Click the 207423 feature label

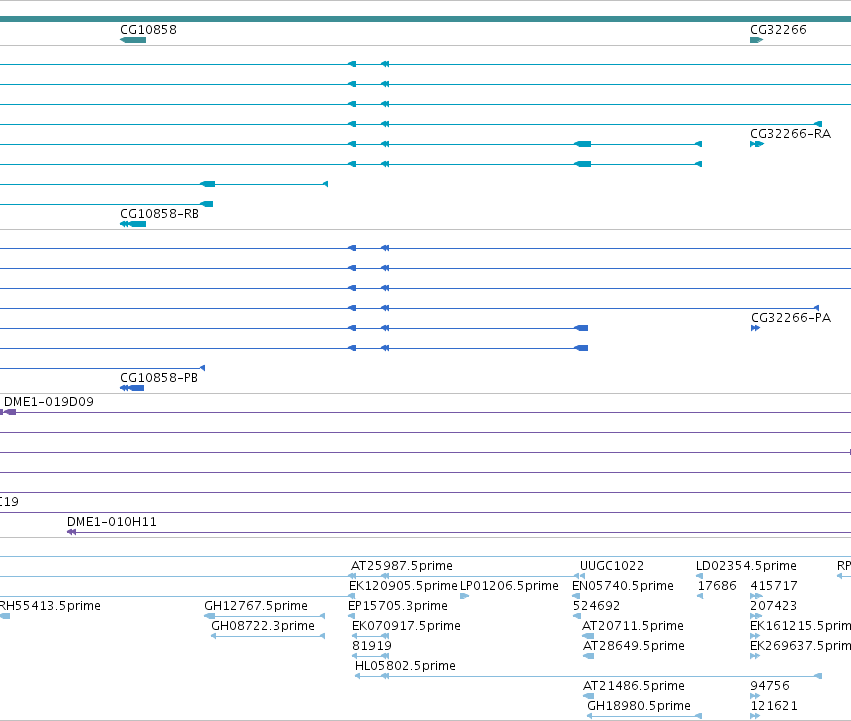point(774,606)
